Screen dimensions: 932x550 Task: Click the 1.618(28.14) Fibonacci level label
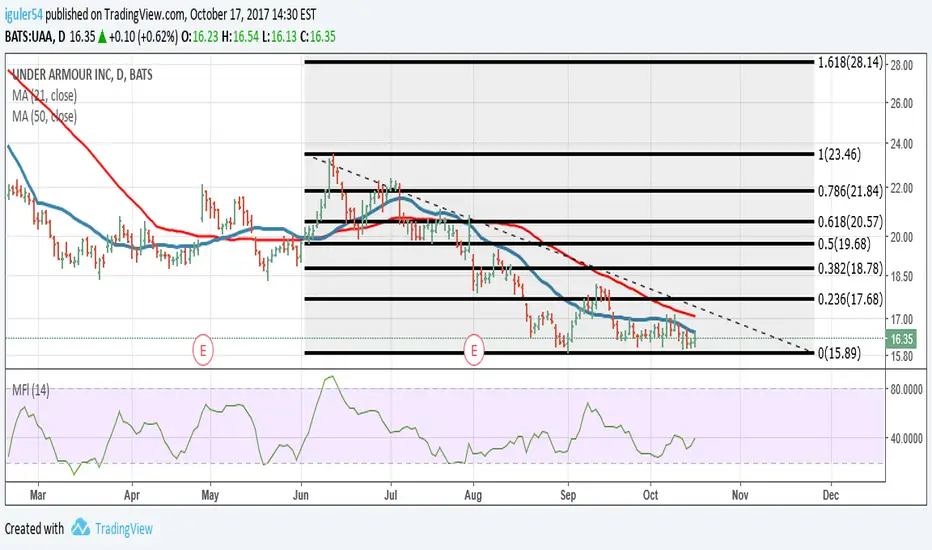850,62
